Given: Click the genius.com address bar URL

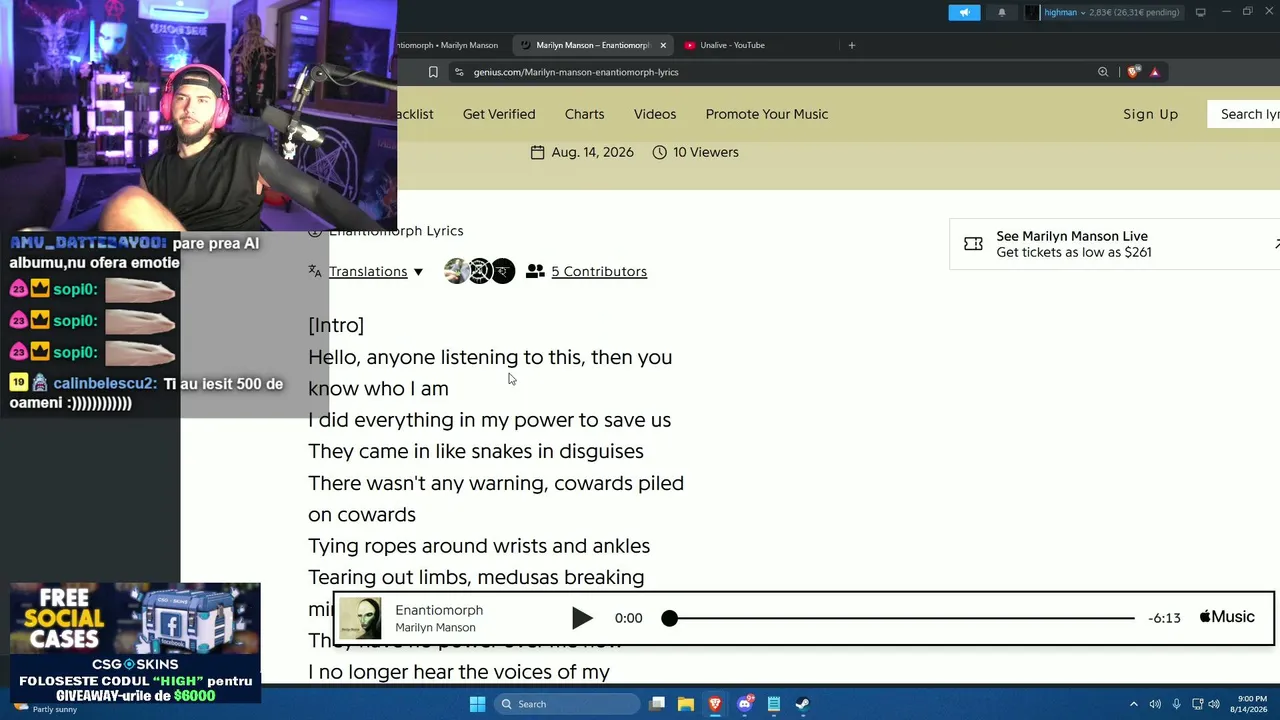Looking at the screenshot, I should [x=576, y=72].
